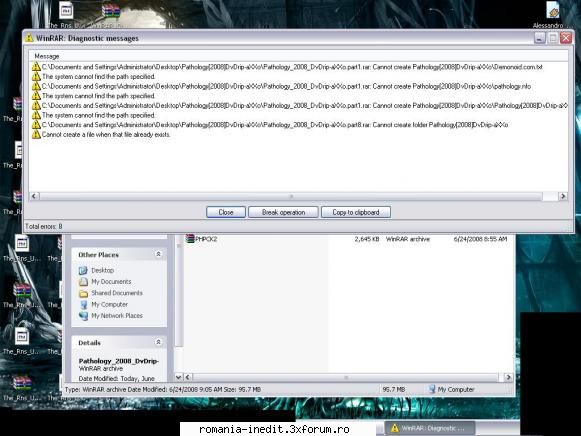The height and width of the screenshot is (436, 581).
Task: Open Shared Documents in Other Places
Action: tap(117, 293)
